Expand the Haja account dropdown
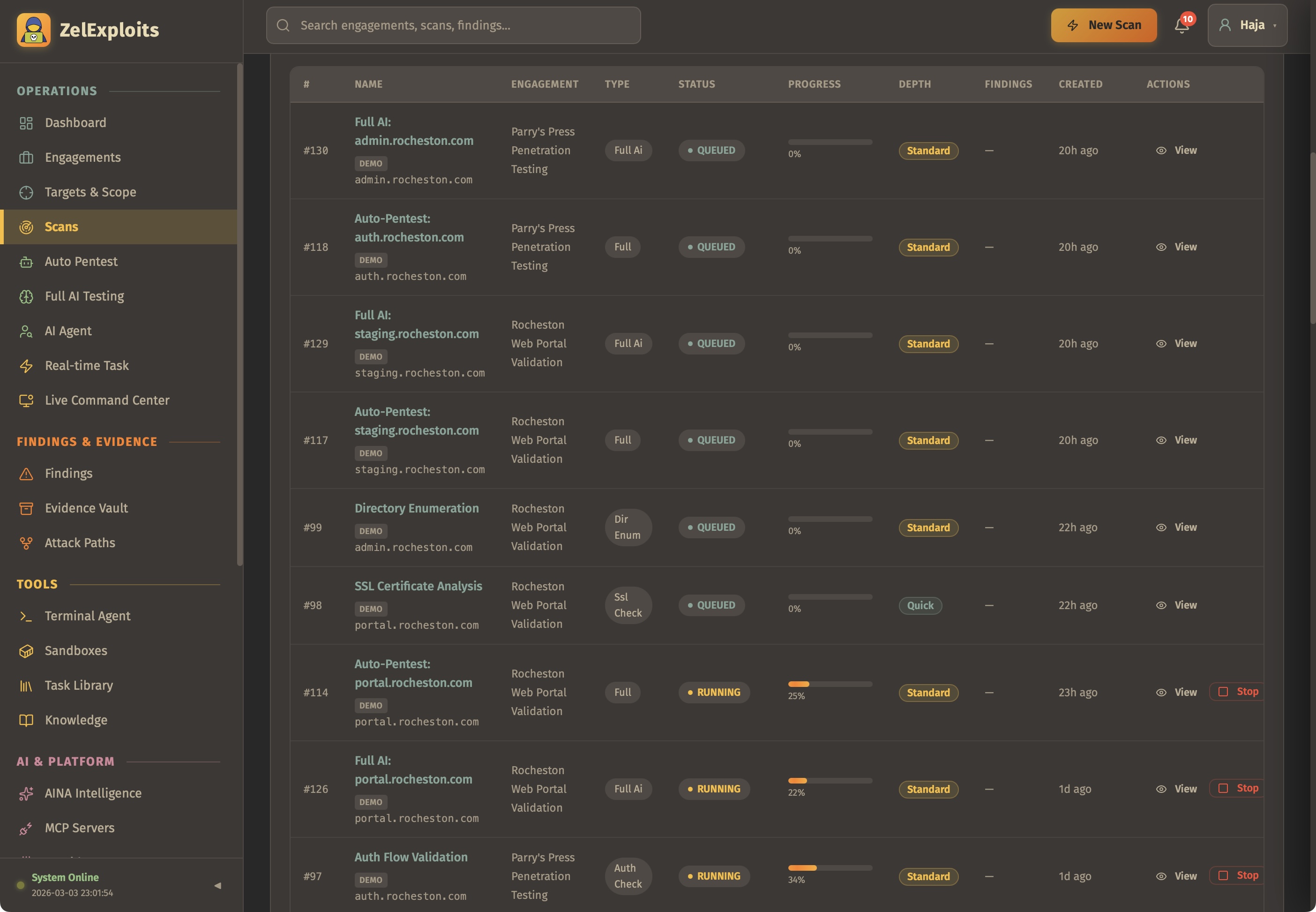The height and width of the screenshot is (912, 1316). tap(1248, 25)
